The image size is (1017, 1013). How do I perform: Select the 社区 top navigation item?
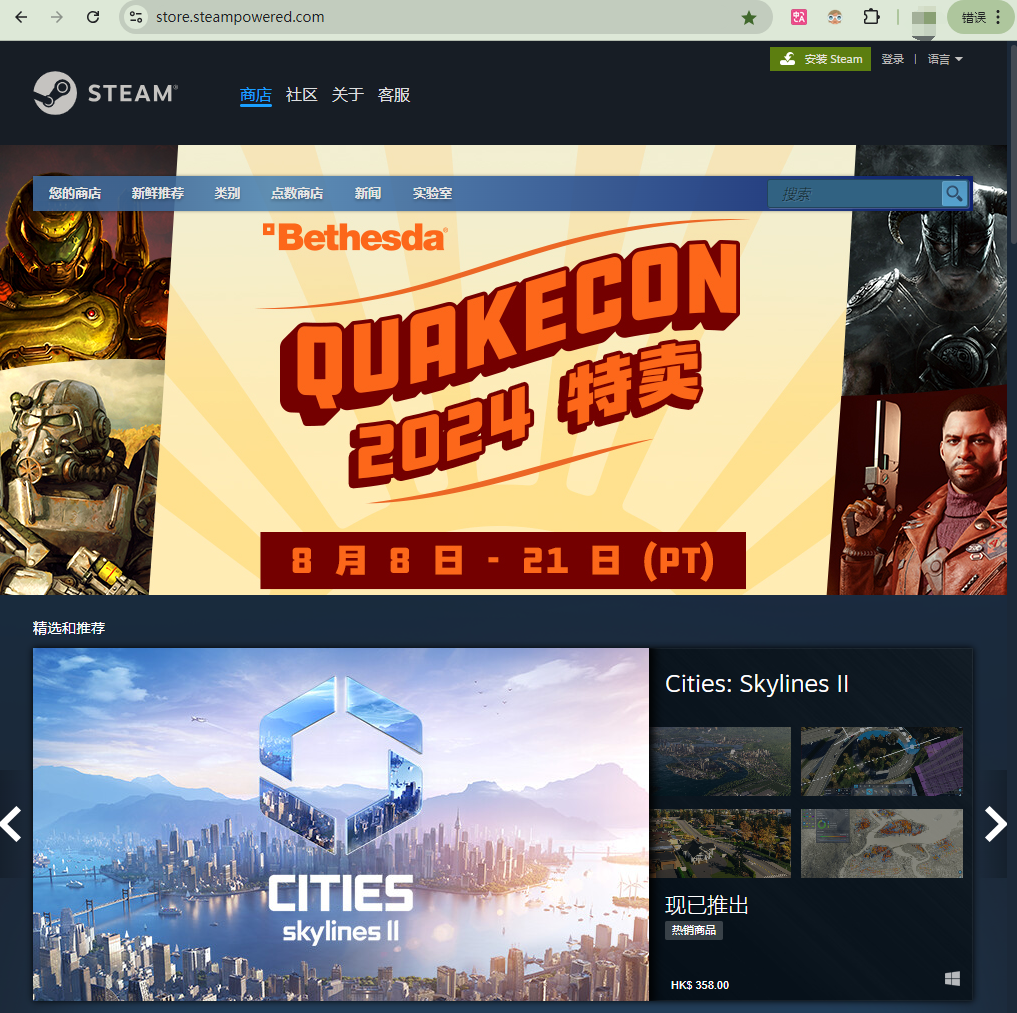point(302,95)
